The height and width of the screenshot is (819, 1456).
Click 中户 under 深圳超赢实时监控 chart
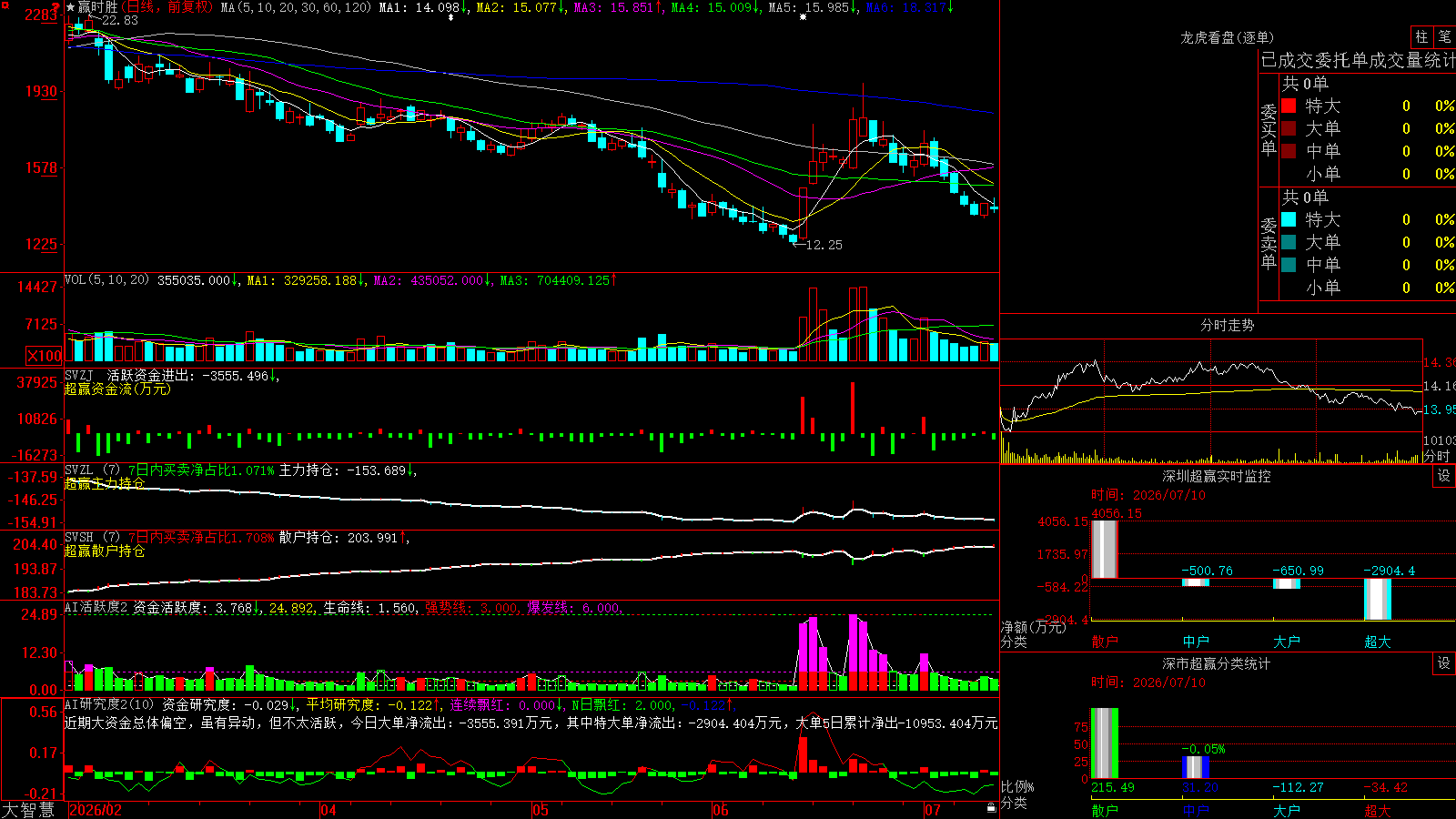pyautogui.click(x=1196, y=642)
